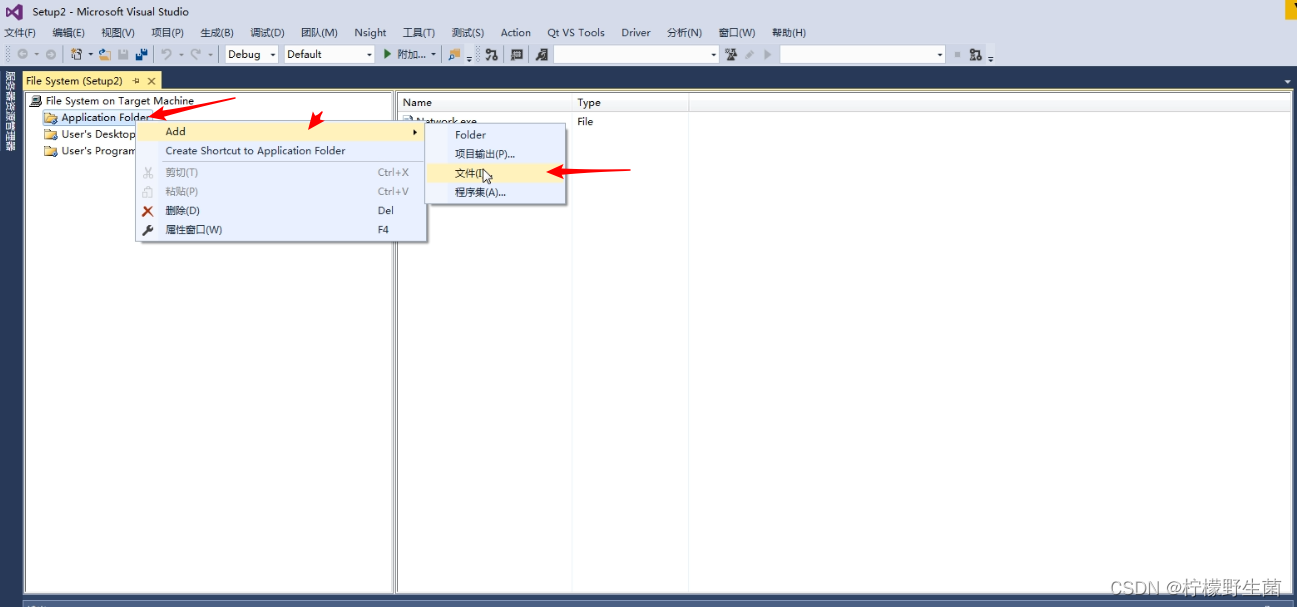This screenshot has height=607, width=1297.
Task: Open the Nsight menu
Action: [x=370, y=32]
